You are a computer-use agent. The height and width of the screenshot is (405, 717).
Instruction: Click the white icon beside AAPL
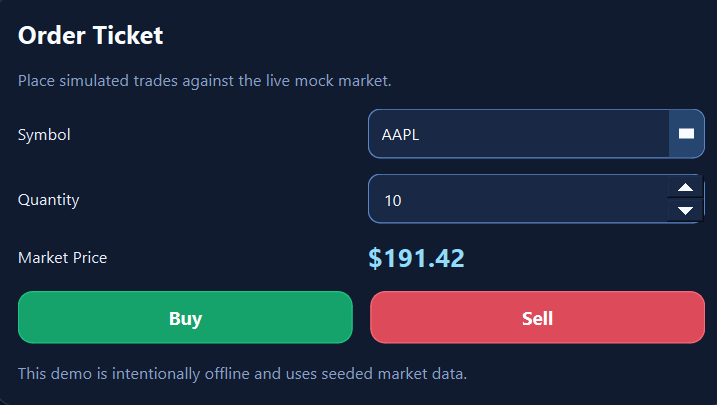pyautogui.click(x=686, y=134)
